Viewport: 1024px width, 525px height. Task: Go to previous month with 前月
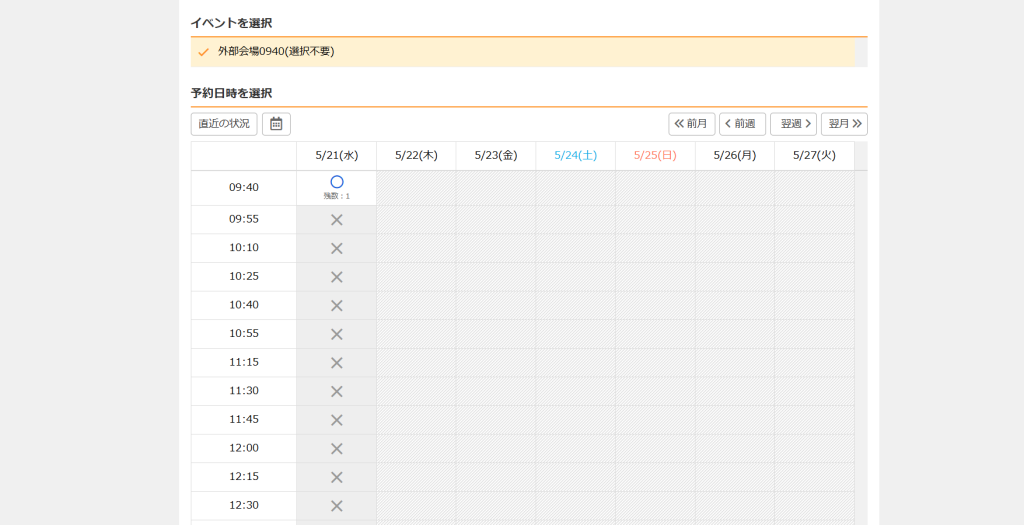click(692, 124)
